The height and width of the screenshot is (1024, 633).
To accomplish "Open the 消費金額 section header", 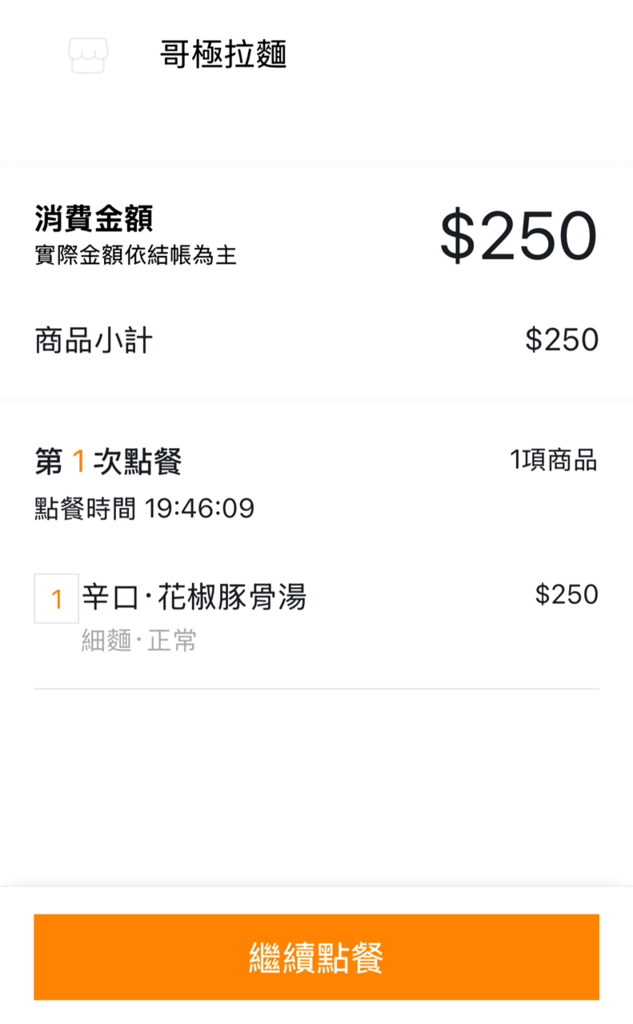I will point(86,215).
